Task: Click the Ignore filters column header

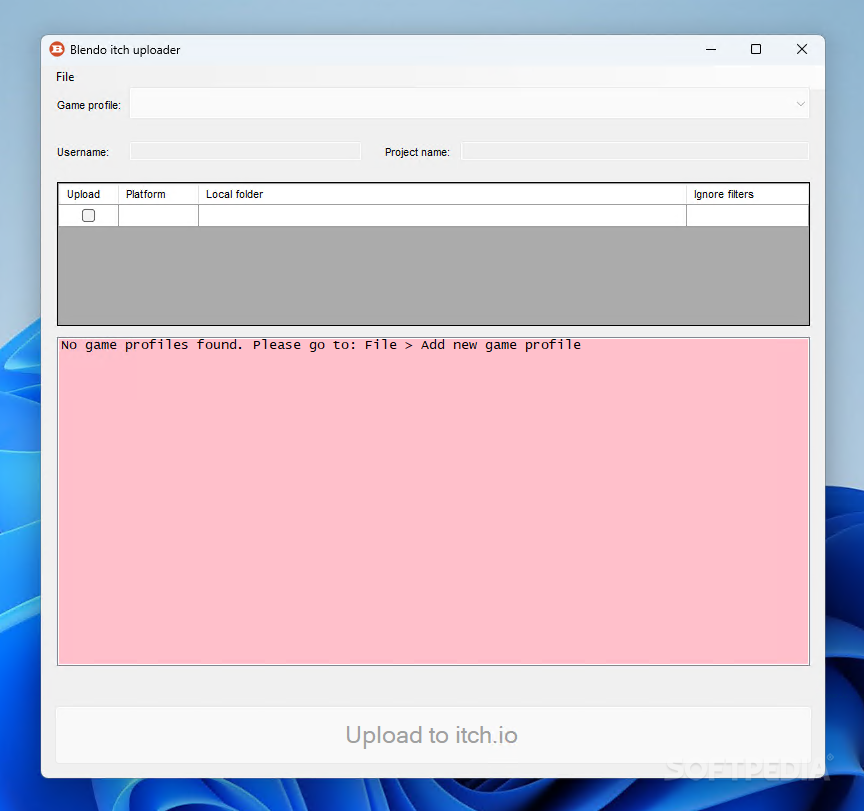Action: pos(747,194)
